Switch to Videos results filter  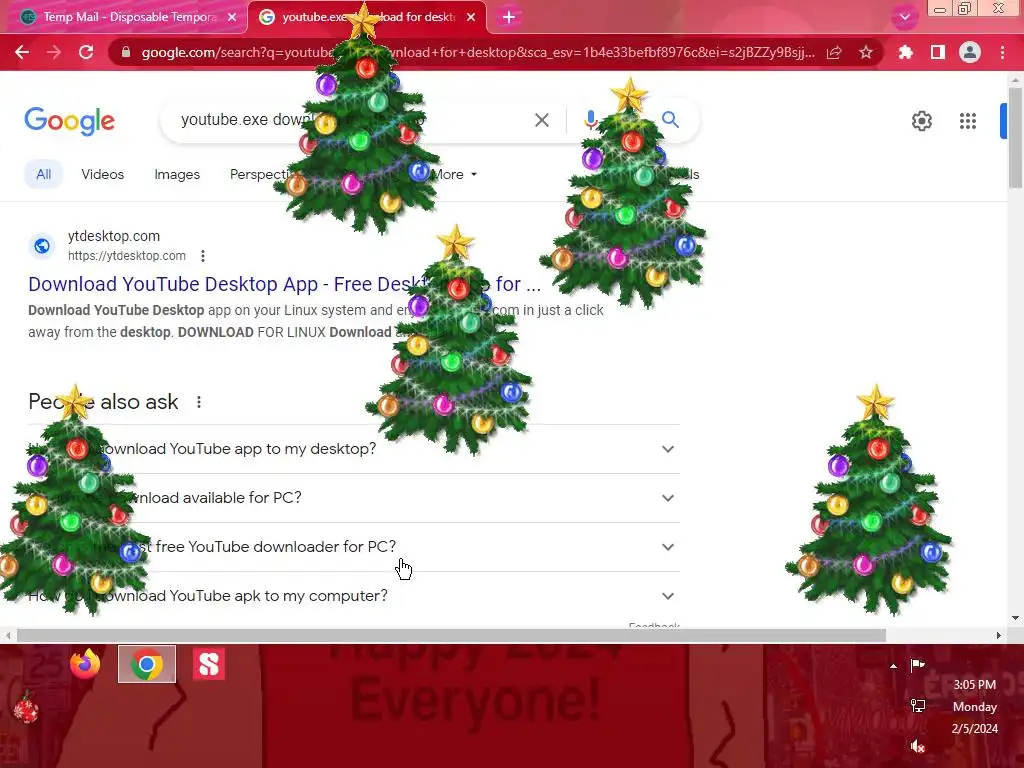(103, 174)
